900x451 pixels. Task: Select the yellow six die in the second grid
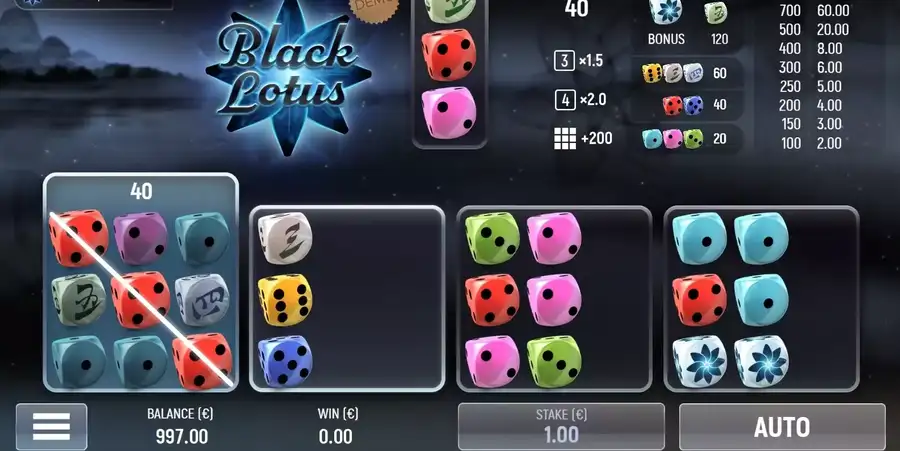(x=285, y=300)
